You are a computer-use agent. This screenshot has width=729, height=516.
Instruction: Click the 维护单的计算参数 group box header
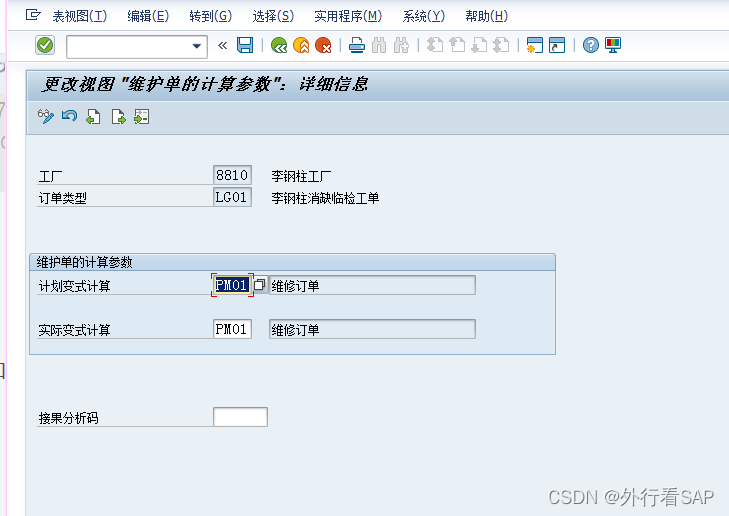pos(292,262)
